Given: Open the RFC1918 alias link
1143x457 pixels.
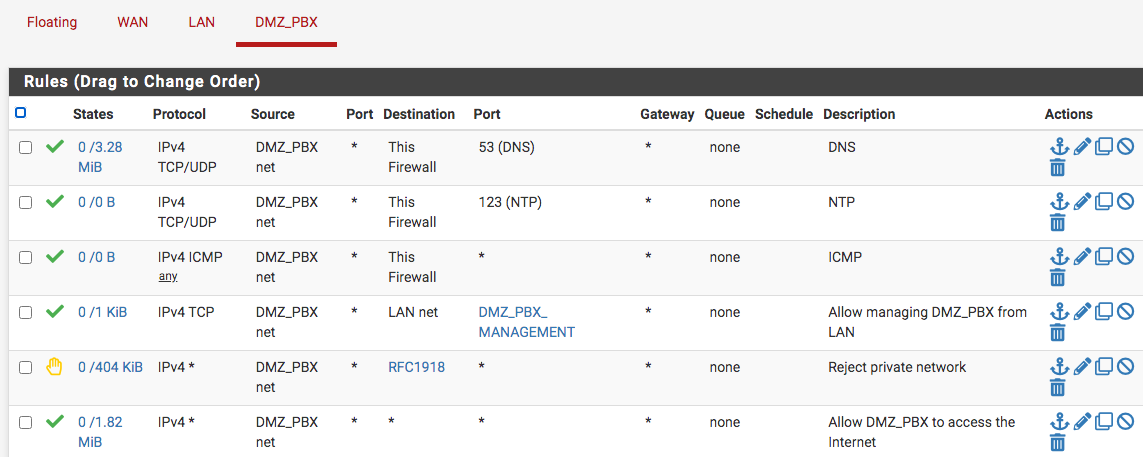Looking at the screenshot, I should click(x=416, y=367).
